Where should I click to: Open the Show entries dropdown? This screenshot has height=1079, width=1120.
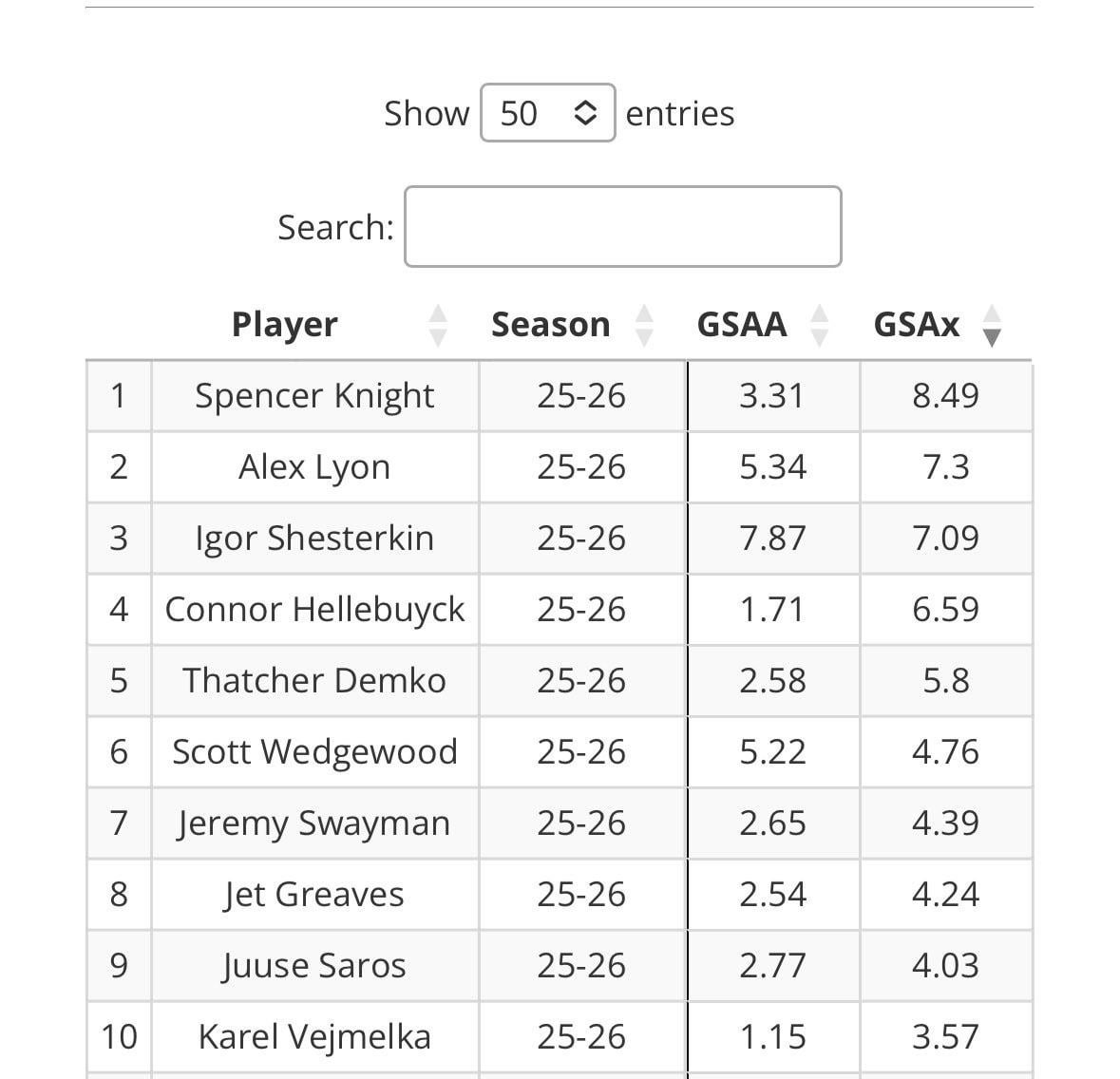click(x=547, y=113)
